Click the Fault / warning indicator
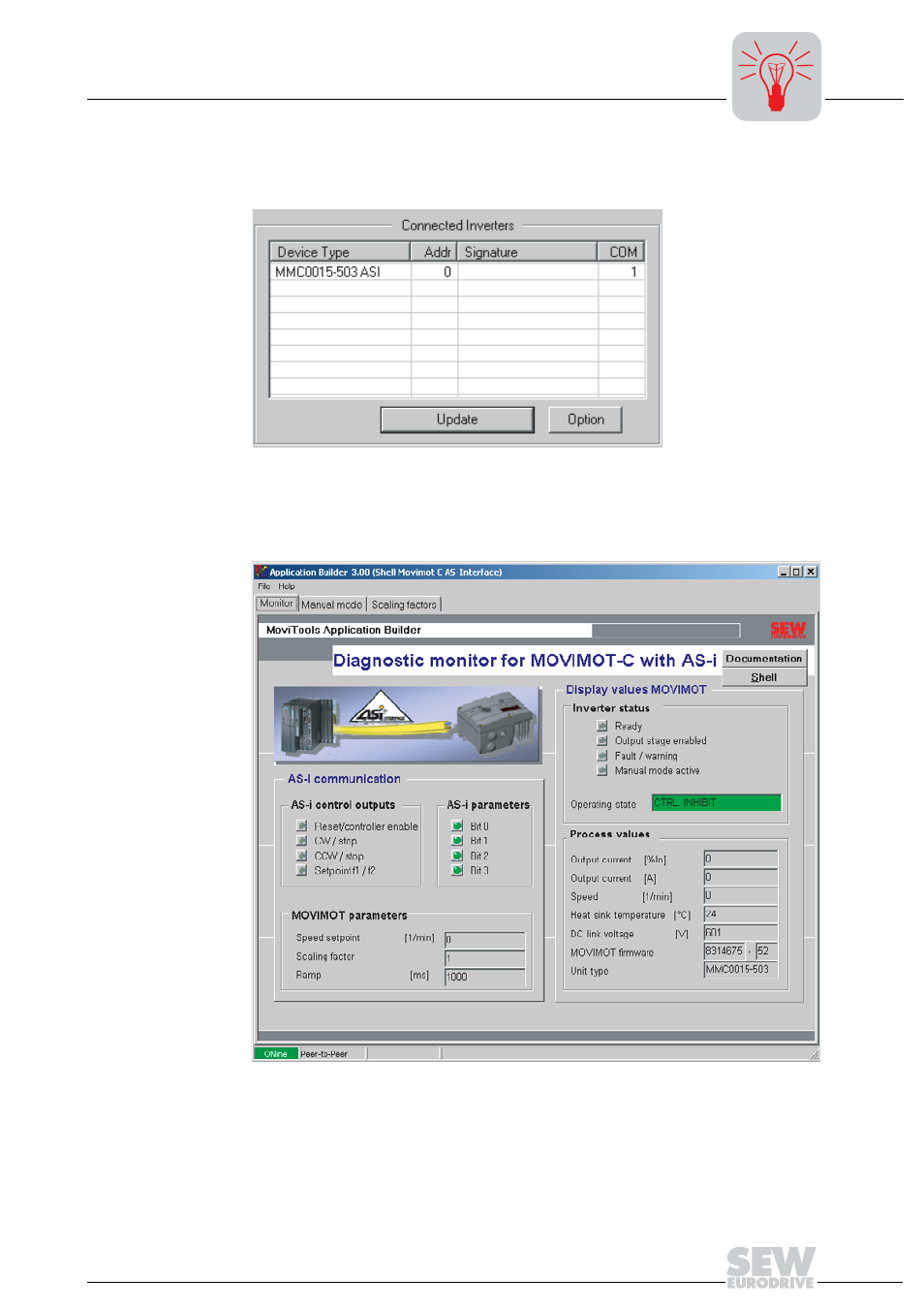Image resolution: width=924 pixels, height=1308 pixels. click(x=602, y=756)
